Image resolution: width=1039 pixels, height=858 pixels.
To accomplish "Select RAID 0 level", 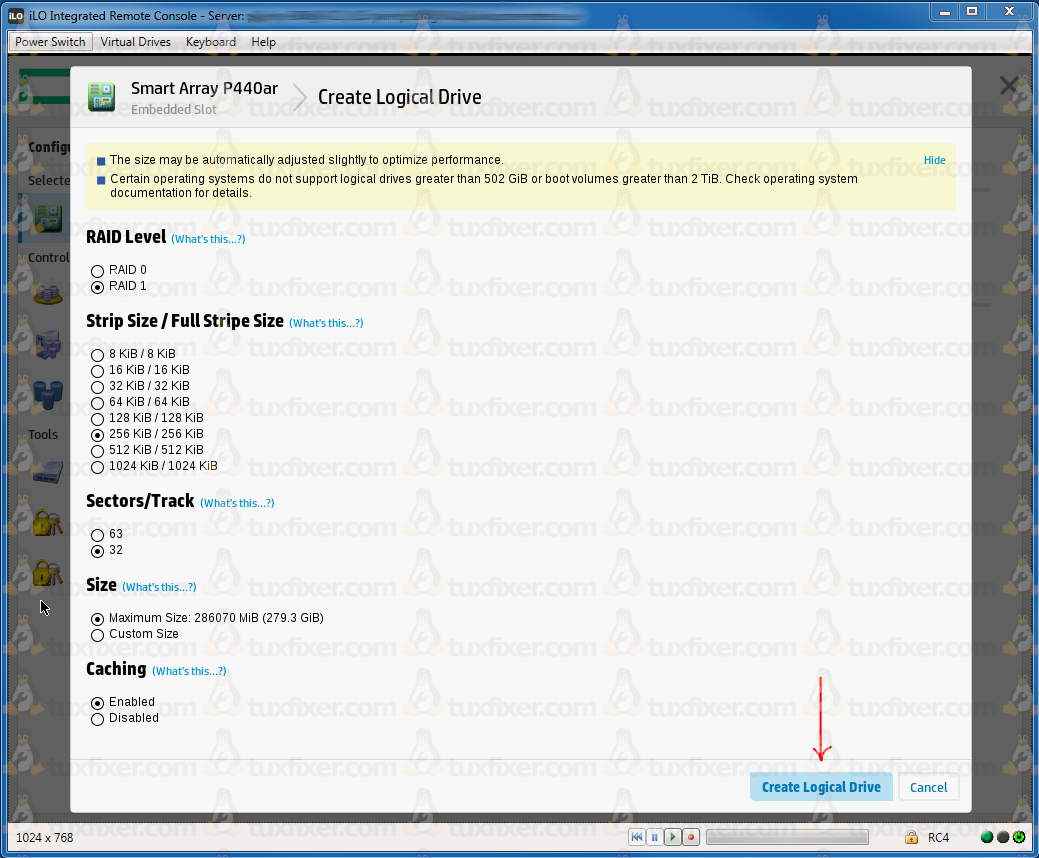I will coord(97,271).
